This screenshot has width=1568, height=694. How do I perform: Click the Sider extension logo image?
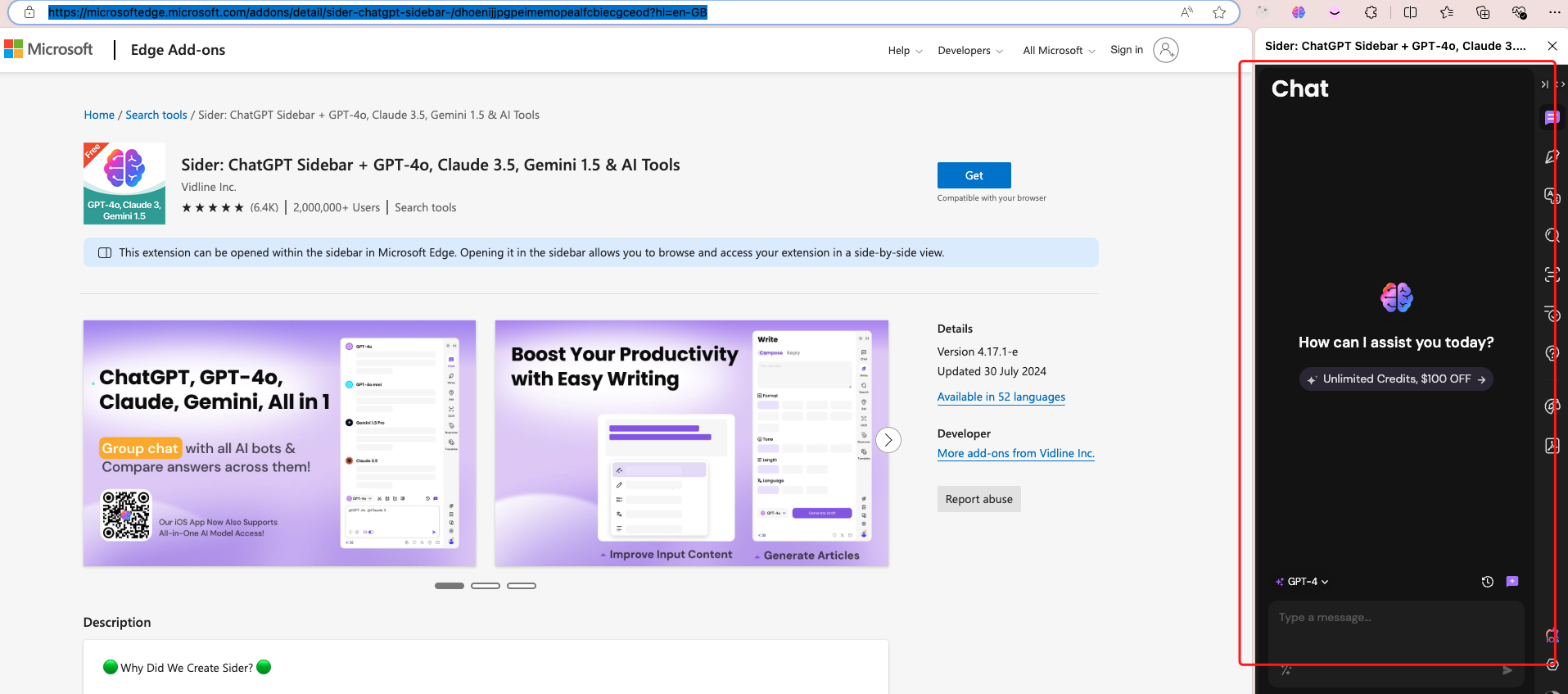point(124,184)
